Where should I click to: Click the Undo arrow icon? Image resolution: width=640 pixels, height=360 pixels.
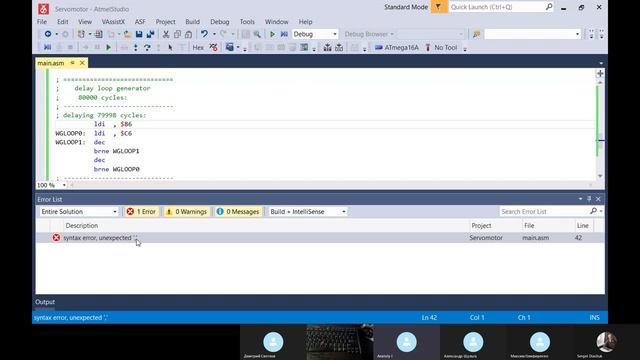click(x=204, y=34)
